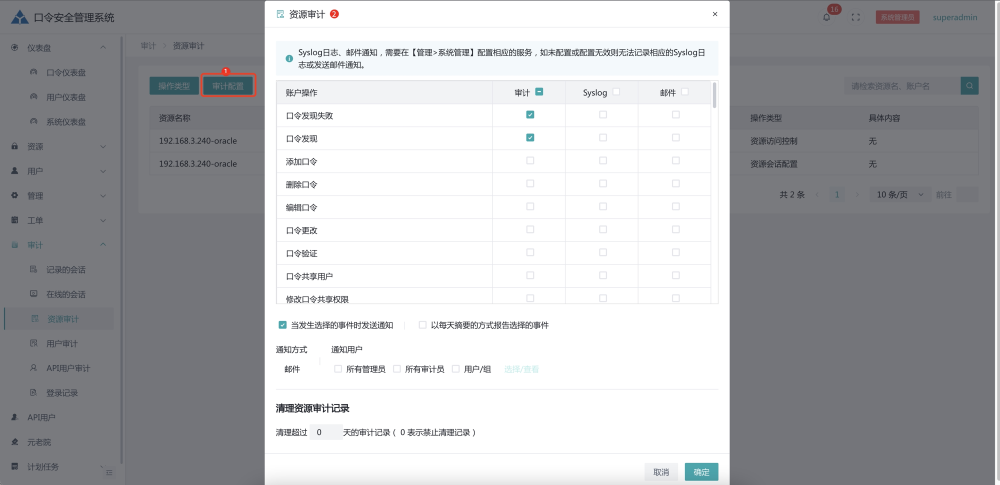The width and height of the screenshot is (1000, 485).
Task: Uncheck 审计 checkbox for 口令发现失败
Action: [530, 115]
